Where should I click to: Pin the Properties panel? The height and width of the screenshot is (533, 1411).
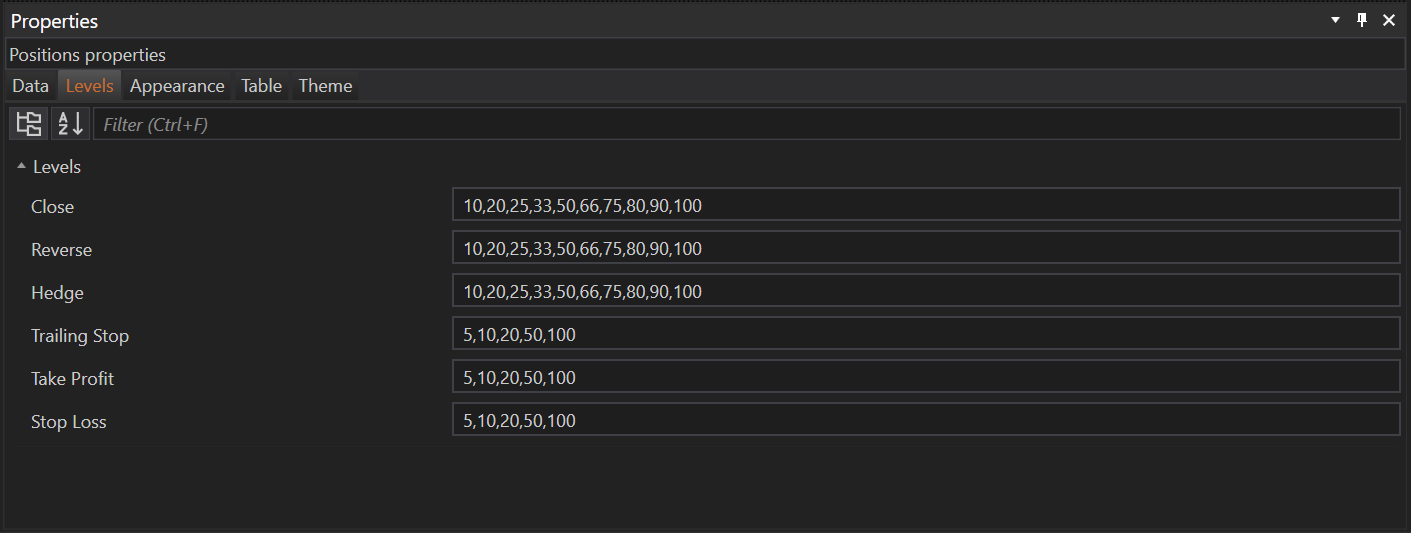coord(1361,20)
